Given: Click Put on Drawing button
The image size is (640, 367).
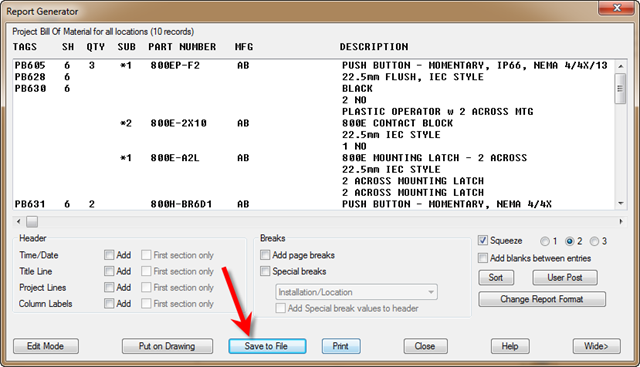Looking at the screenshot, I should coord(167,346).
